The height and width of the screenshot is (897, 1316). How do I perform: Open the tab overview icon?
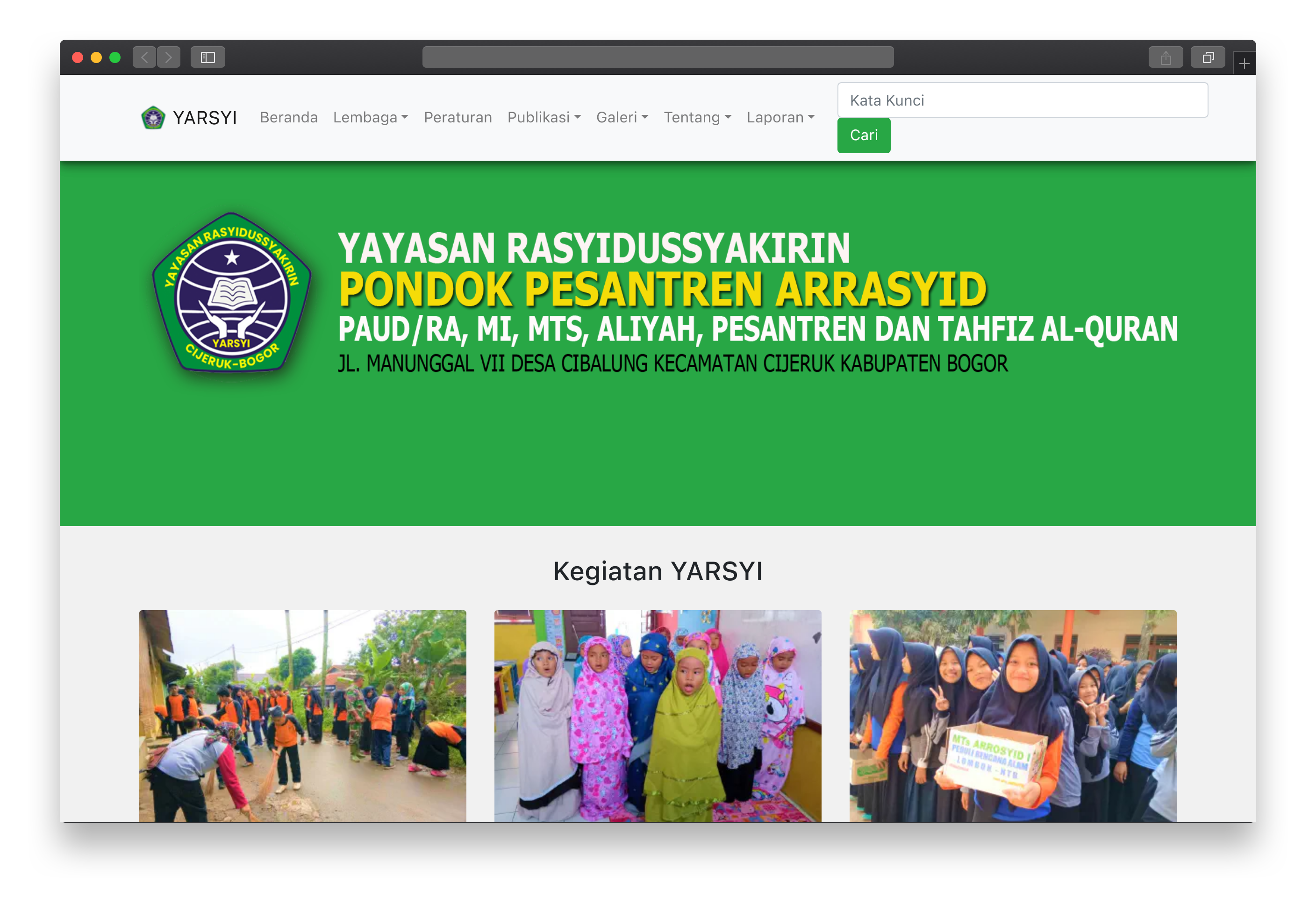pyautogui.click(x=1208, y=57)
